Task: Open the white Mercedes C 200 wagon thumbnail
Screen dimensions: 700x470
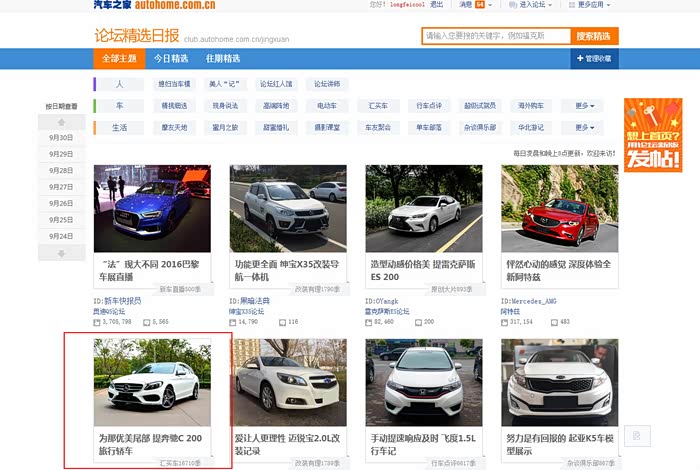Action: (152, 383)
